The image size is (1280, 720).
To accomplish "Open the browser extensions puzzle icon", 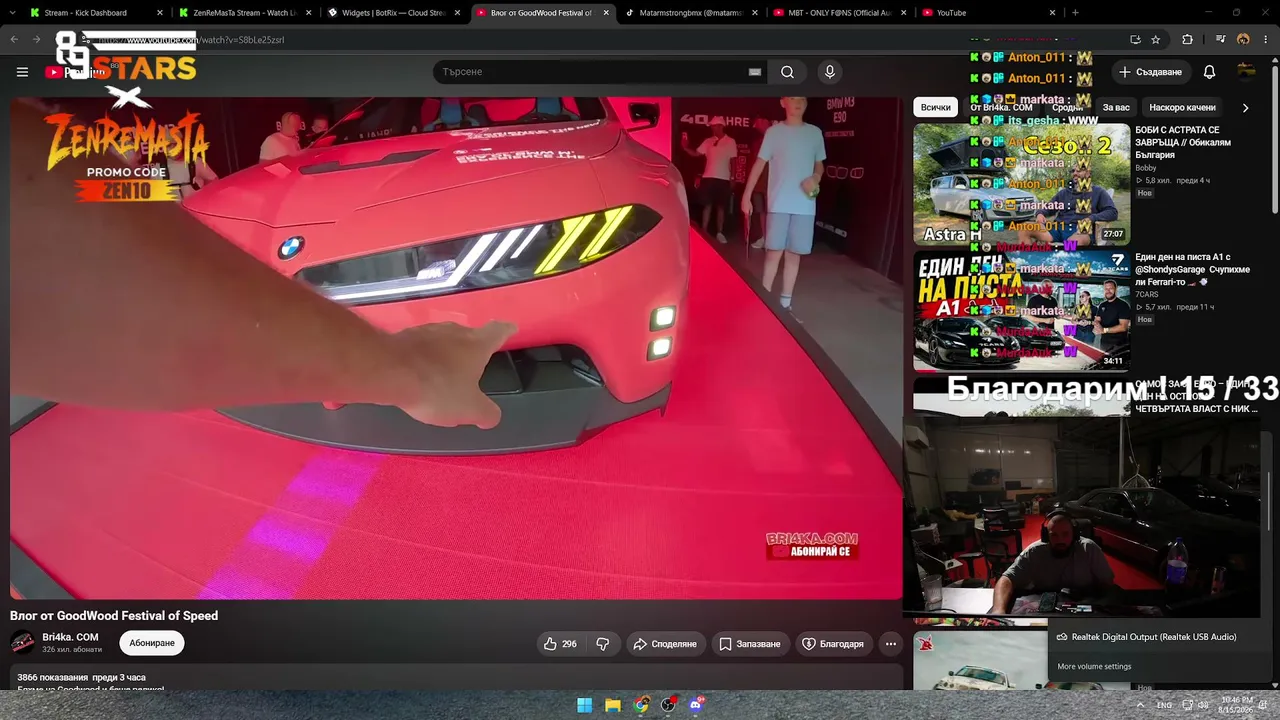I will tap(1187, 40).
